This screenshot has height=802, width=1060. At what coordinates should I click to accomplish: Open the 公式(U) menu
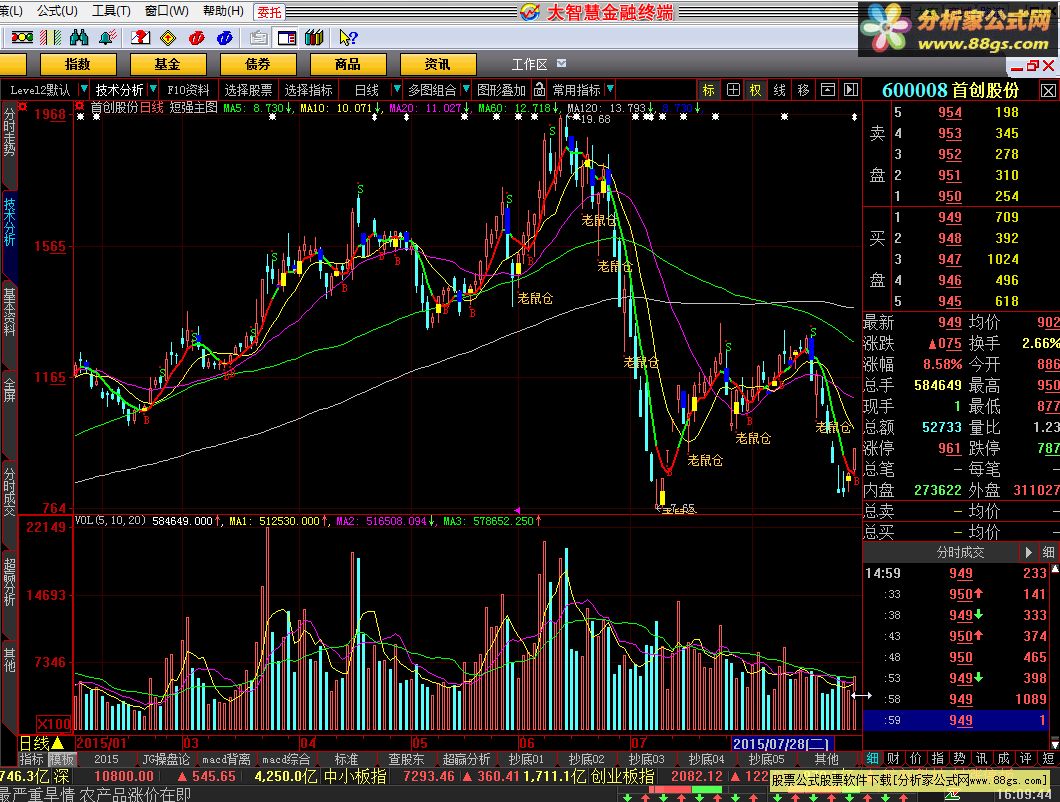pos(57,11)
